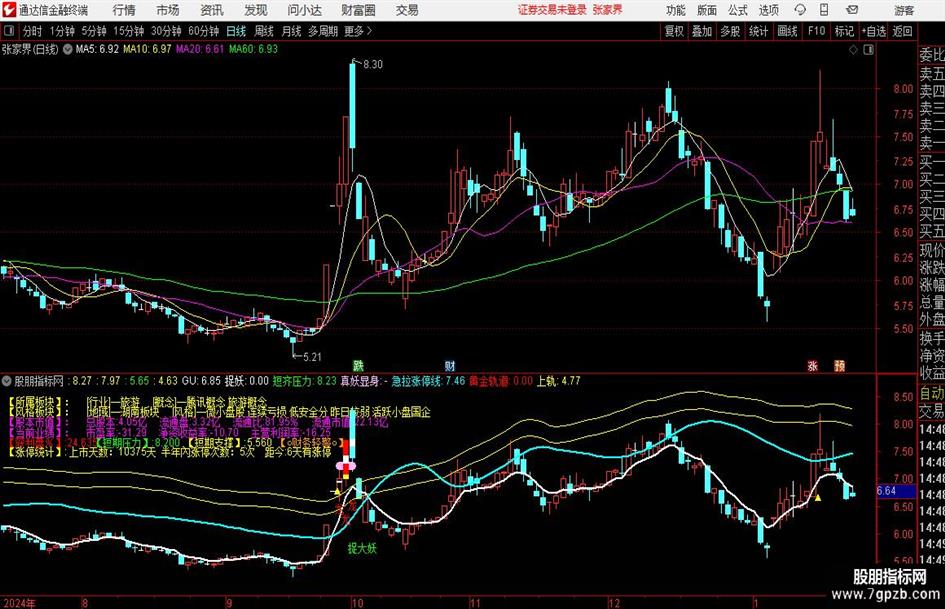Open the 选项 menu
The width and height of the screenshot is (945, 609).
pyautogui.click(x=768, y=10)
